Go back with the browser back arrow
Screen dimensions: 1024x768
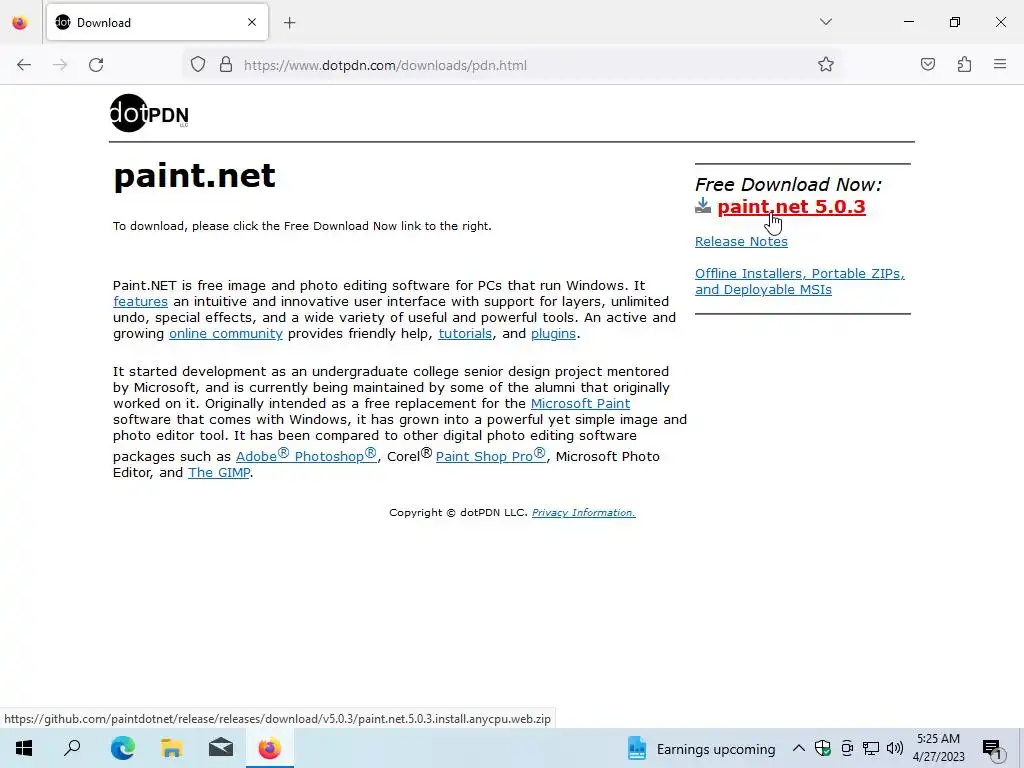coord(24,65)
